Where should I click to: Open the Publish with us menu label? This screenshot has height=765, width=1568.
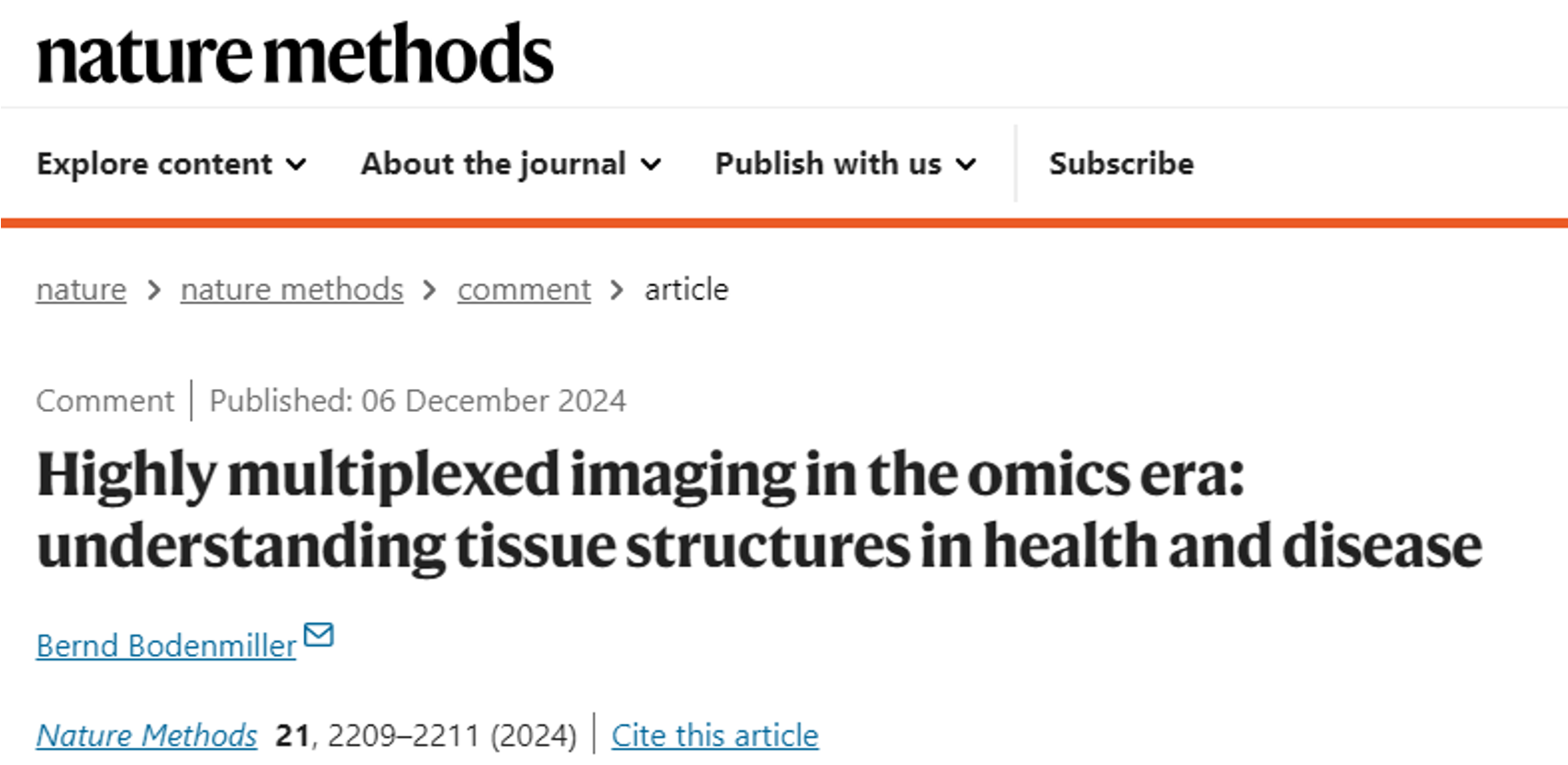click(828, 164)
